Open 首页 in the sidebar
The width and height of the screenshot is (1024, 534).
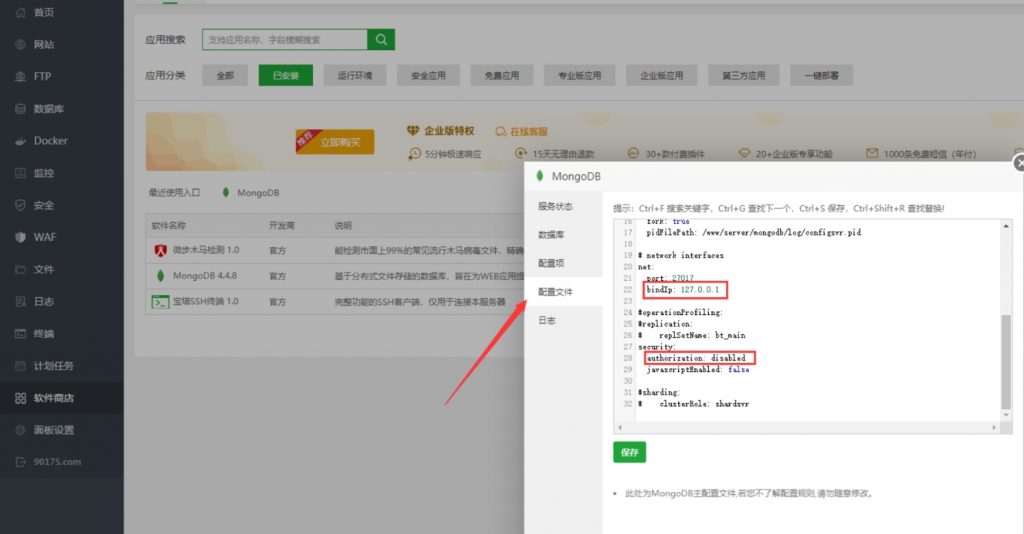click(x=44, y=12)
